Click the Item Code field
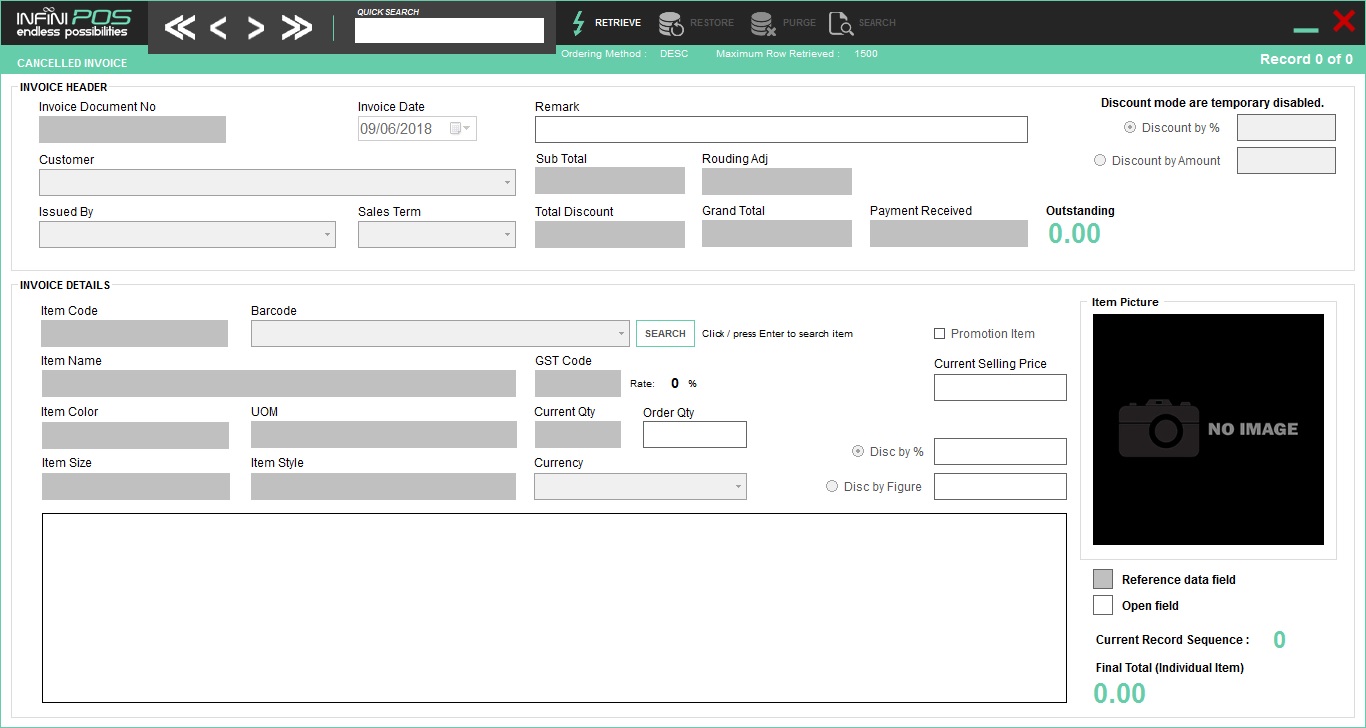1366x728 pixels. click(x=135, y=333)
